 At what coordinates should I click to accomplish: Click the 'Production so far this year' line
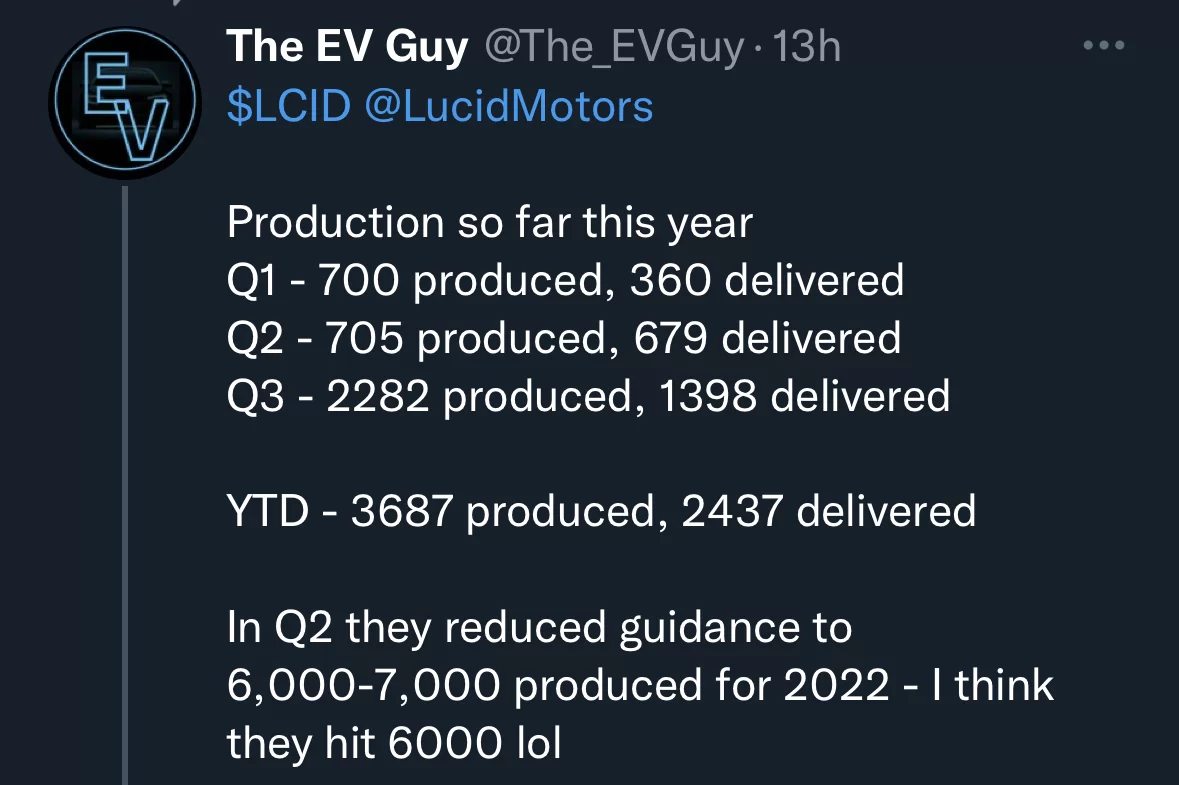click(489, 223)
